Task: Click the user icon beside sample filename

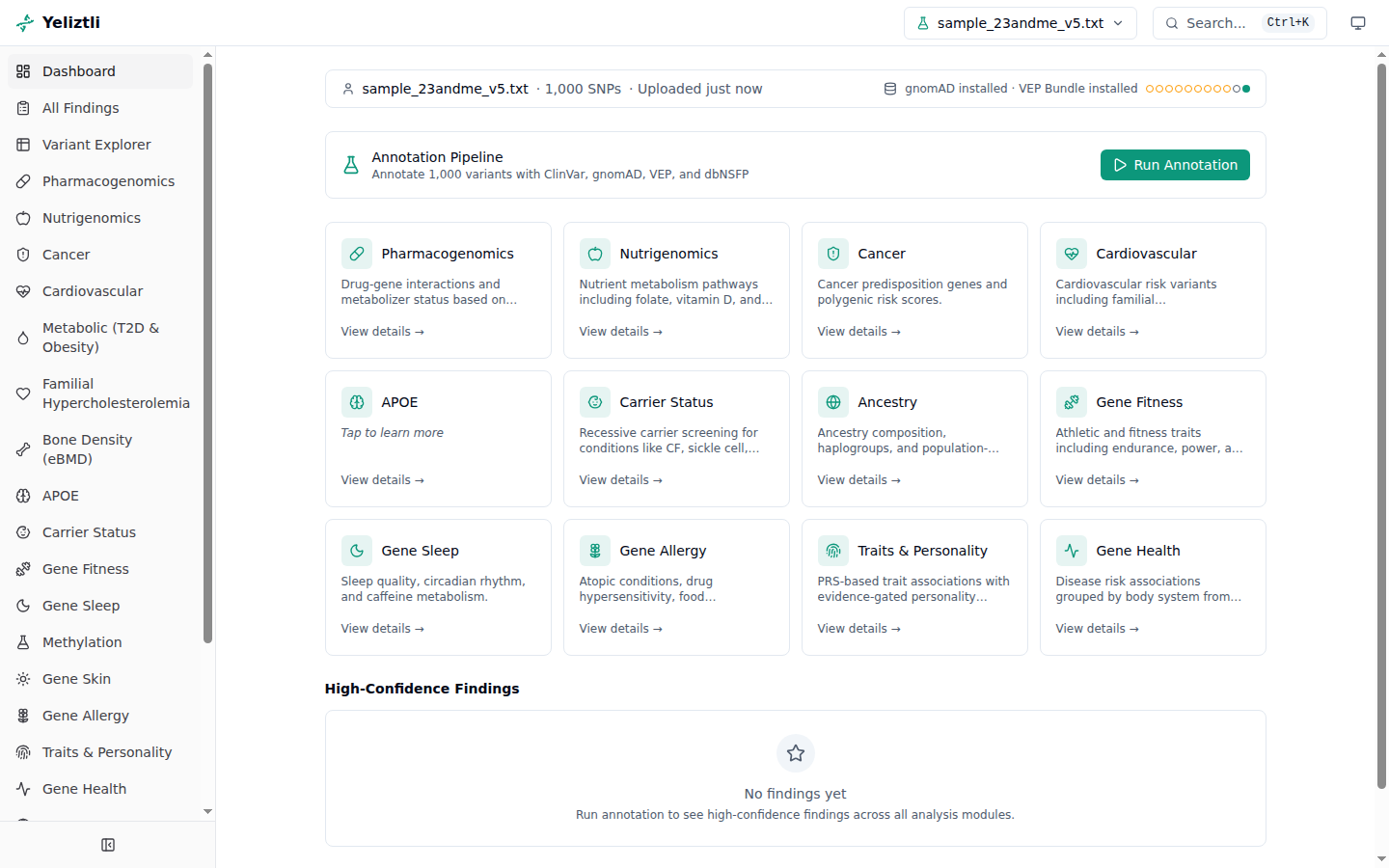Action: [x=348, y=89]
